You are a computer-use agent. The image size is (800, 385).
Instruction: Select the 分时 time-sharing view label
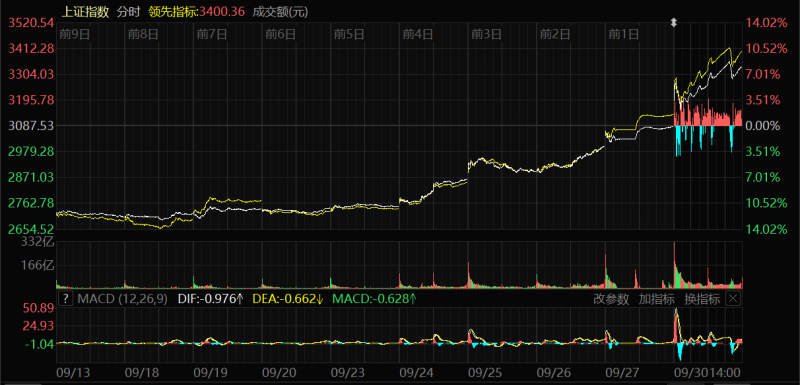click(128, 11)
